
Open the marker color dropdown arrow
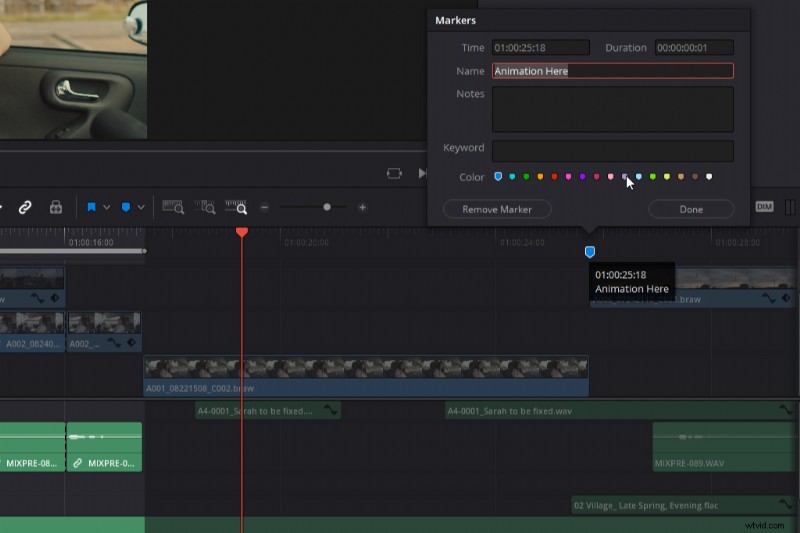(x=141, y=207)
